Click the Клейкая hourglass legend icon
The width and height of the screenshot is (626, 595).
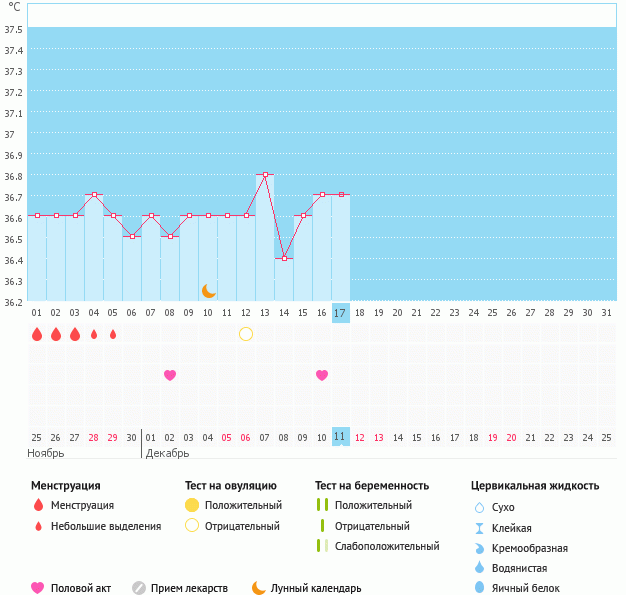point(480,528)
